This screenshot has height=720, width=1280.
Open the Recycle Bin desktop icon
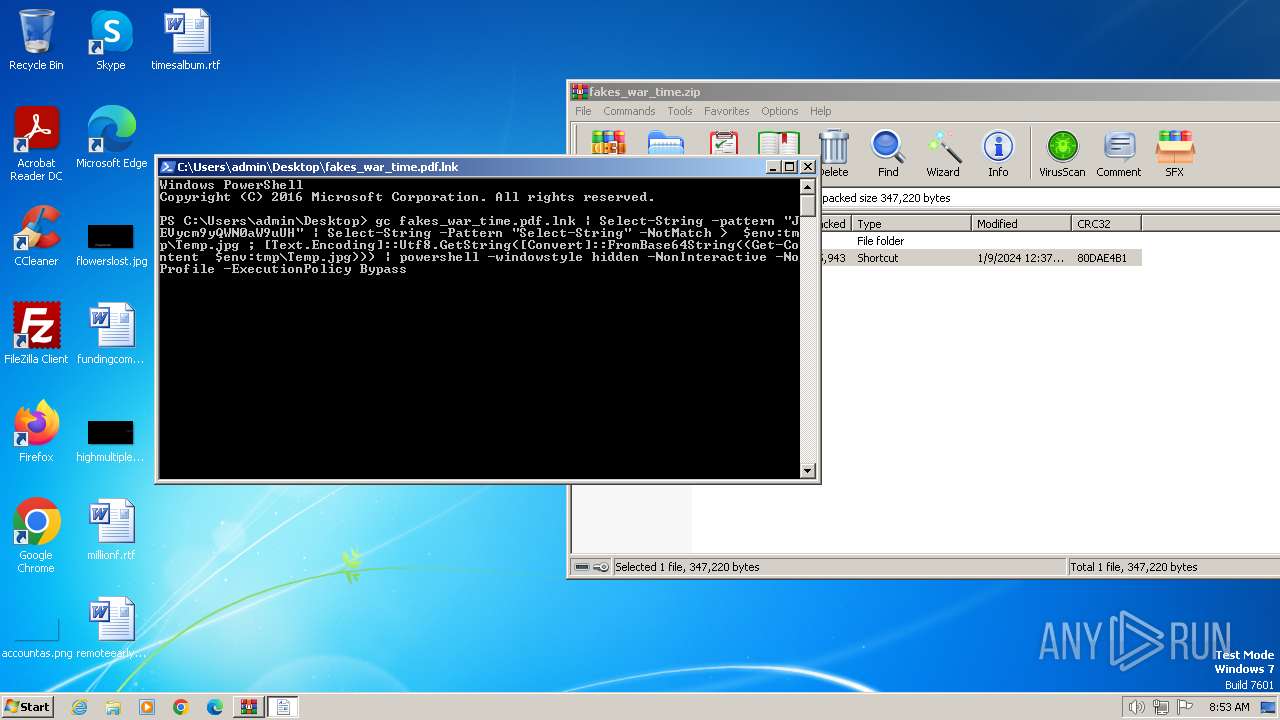tap(36, 40)
